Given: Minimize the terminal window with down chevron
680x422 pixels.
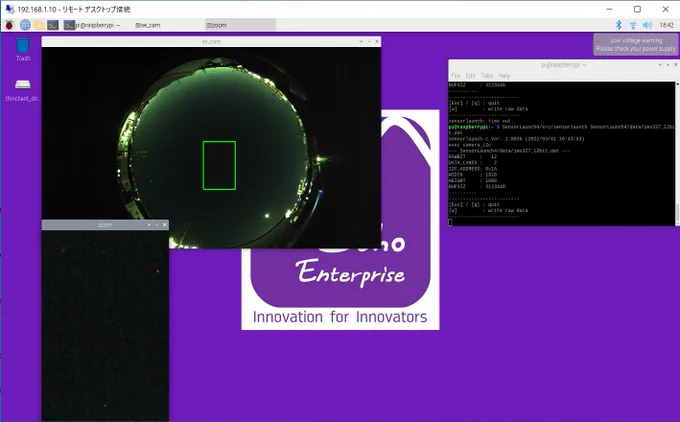Looking at the screenshot, I should pyautogui.click(x=660, y=65).
